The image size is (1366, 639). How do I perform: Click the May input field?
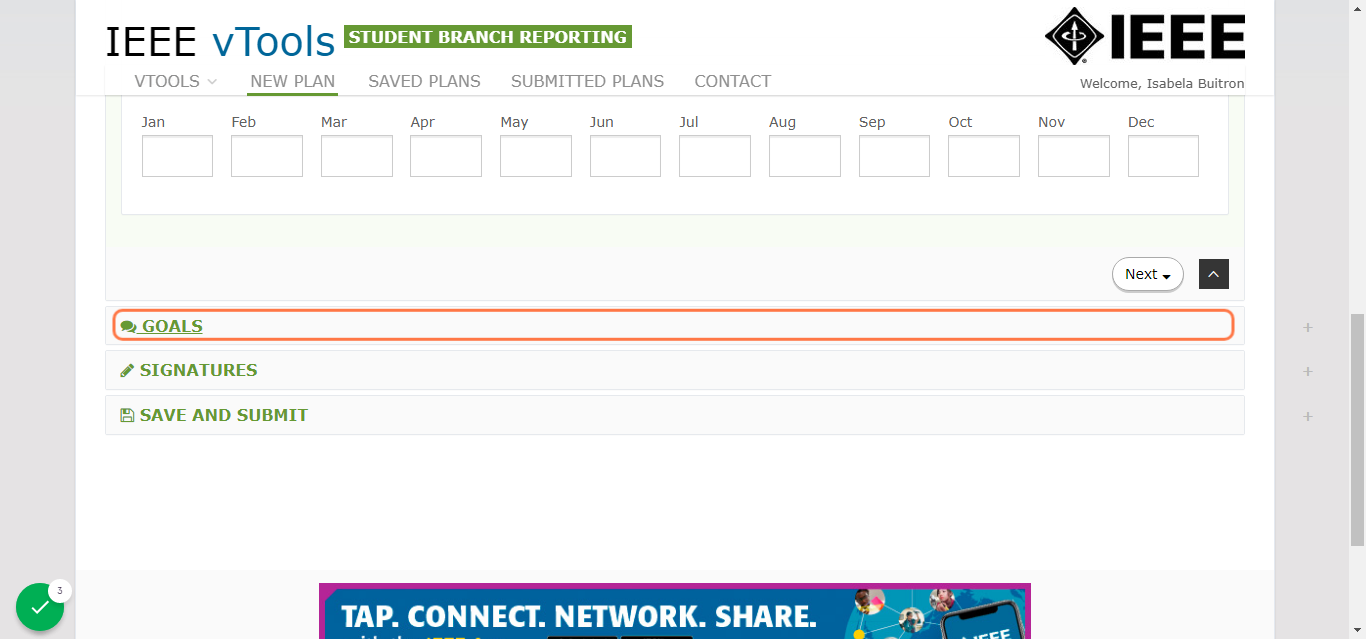[536, 156]
